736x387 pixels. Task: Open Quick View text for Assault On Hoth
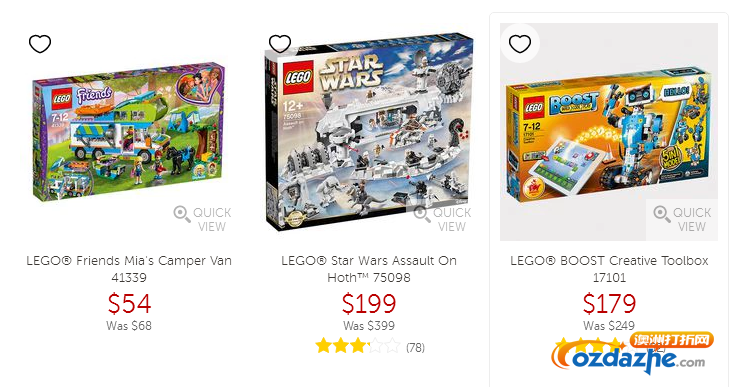point(452,219)
